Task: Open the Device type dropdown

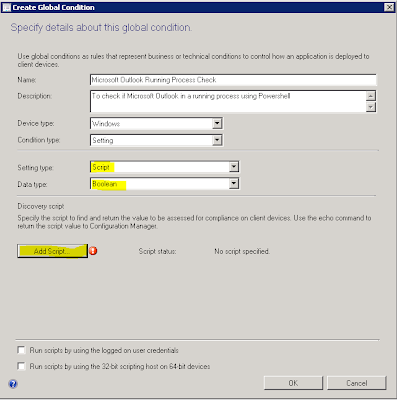Action: [x=217, y=124]
